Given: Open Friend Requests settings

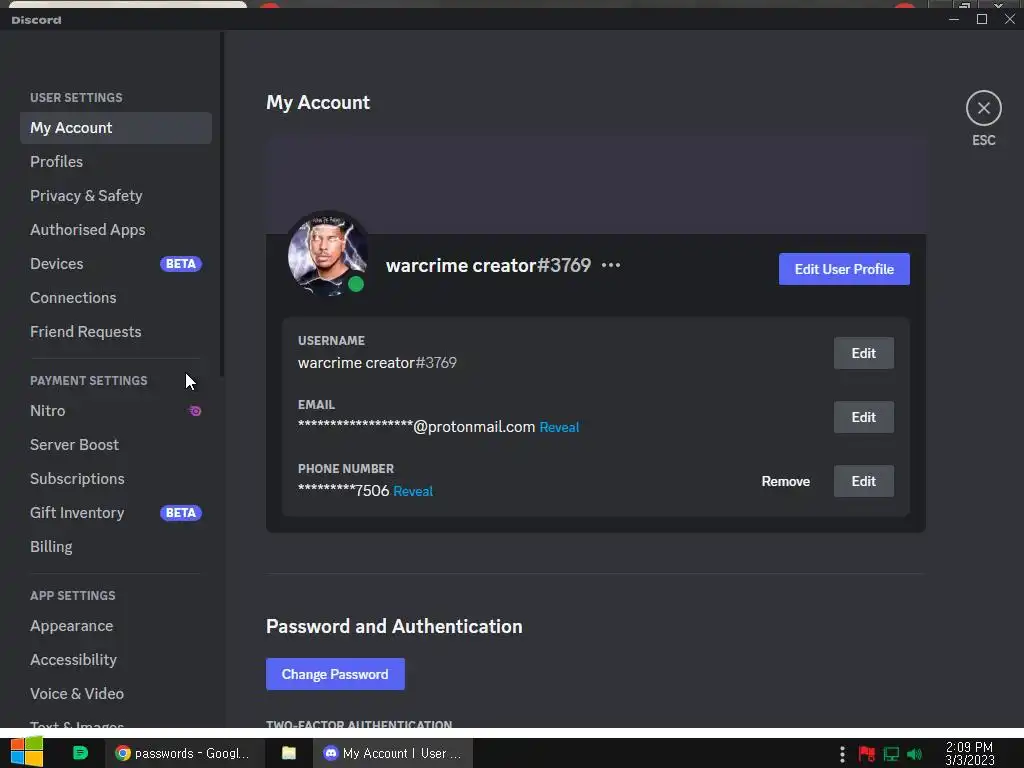Looking at the screenshot, I should tap(116, 332).
